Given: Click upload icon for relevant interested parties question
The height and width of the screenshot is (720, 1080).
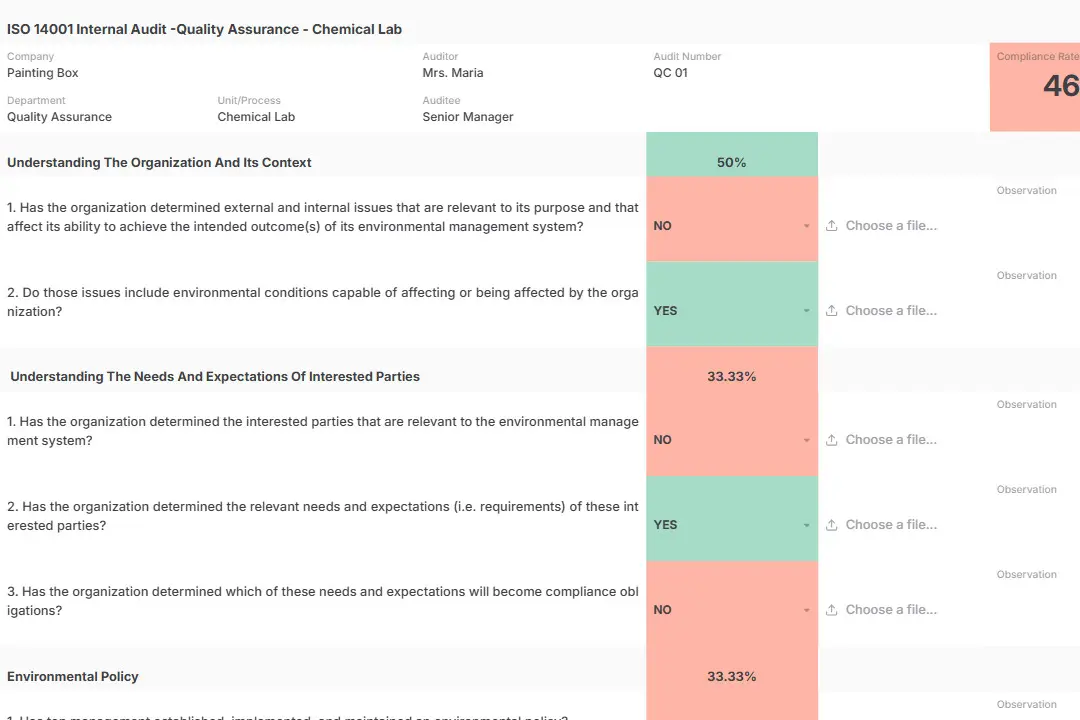Looking at the screenshot, I should 831,440.
